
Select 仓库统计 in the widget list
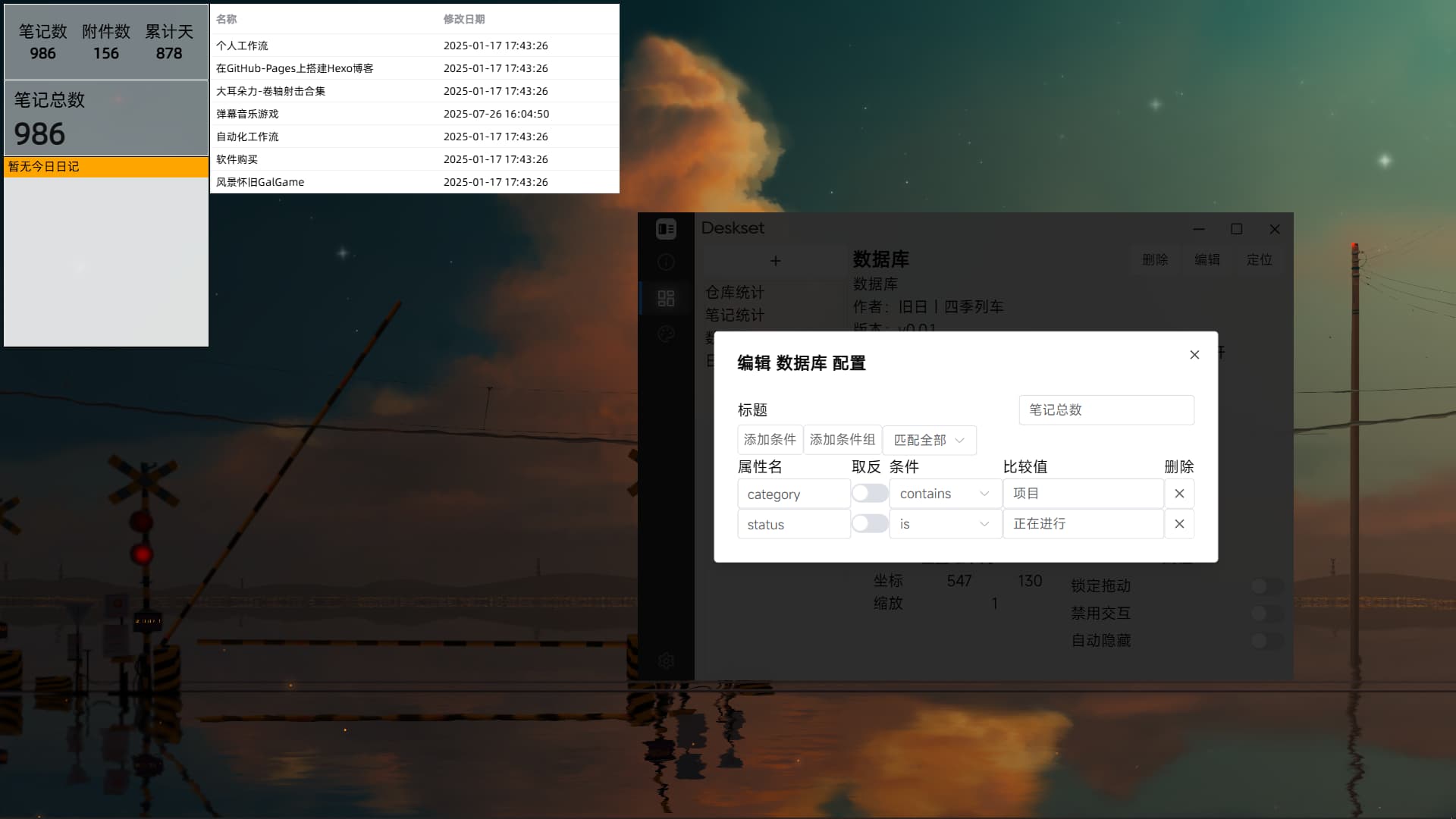point(735,292)
